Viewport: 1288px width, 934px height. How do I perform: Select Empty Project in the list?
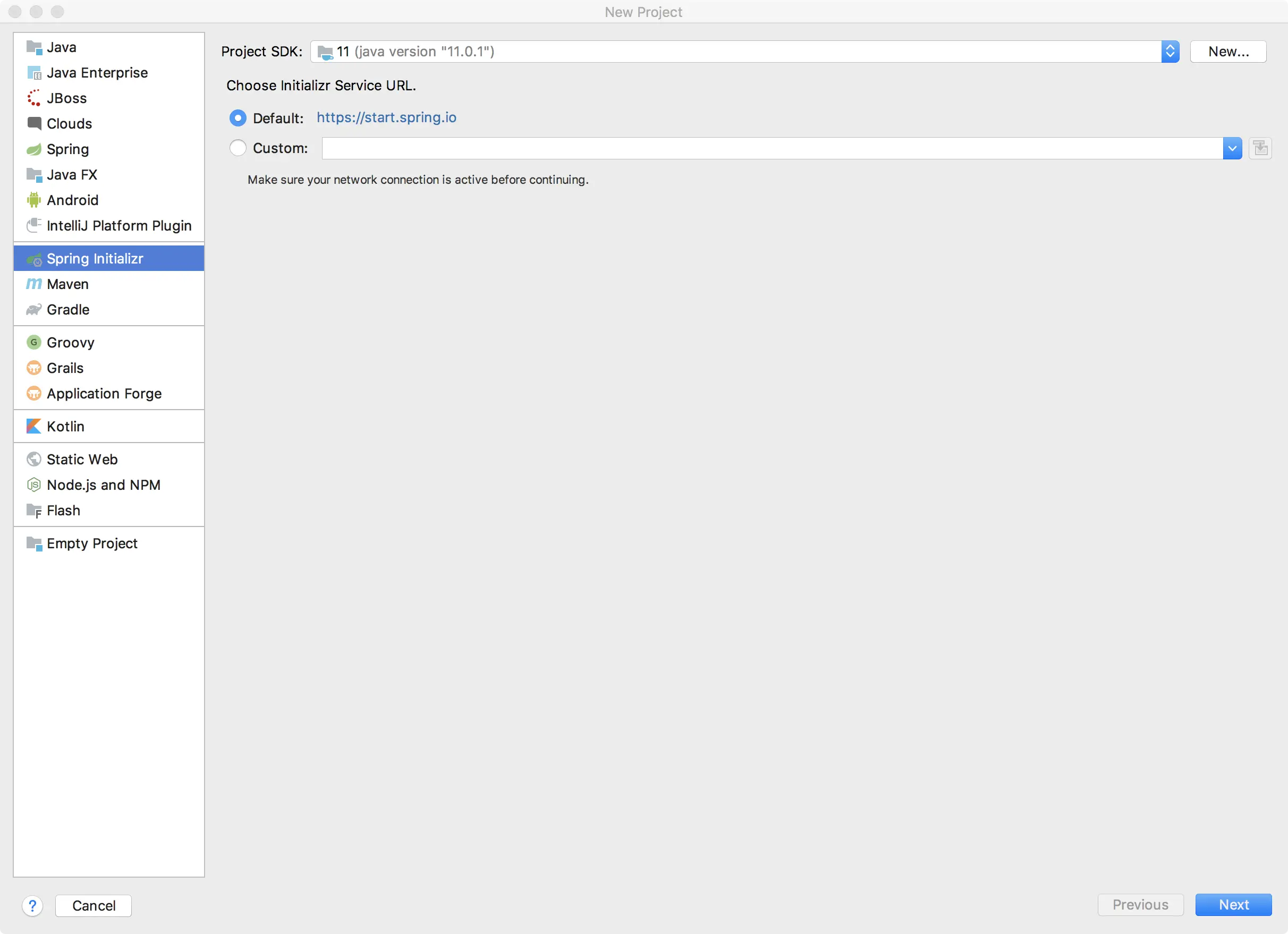[x=92, y=544]
